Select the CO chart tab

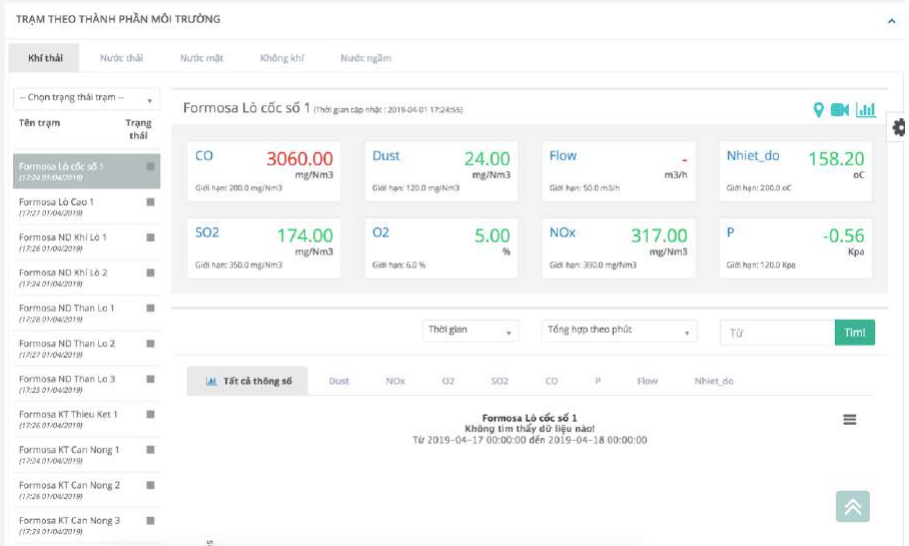click(551, 381)
